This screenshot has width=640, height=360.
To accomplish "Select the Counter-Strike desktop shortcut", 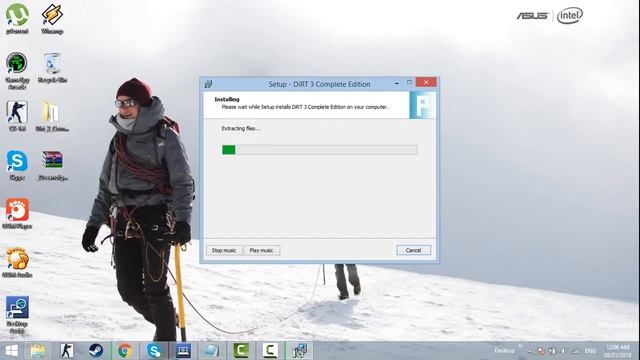I will pos(17,116).
